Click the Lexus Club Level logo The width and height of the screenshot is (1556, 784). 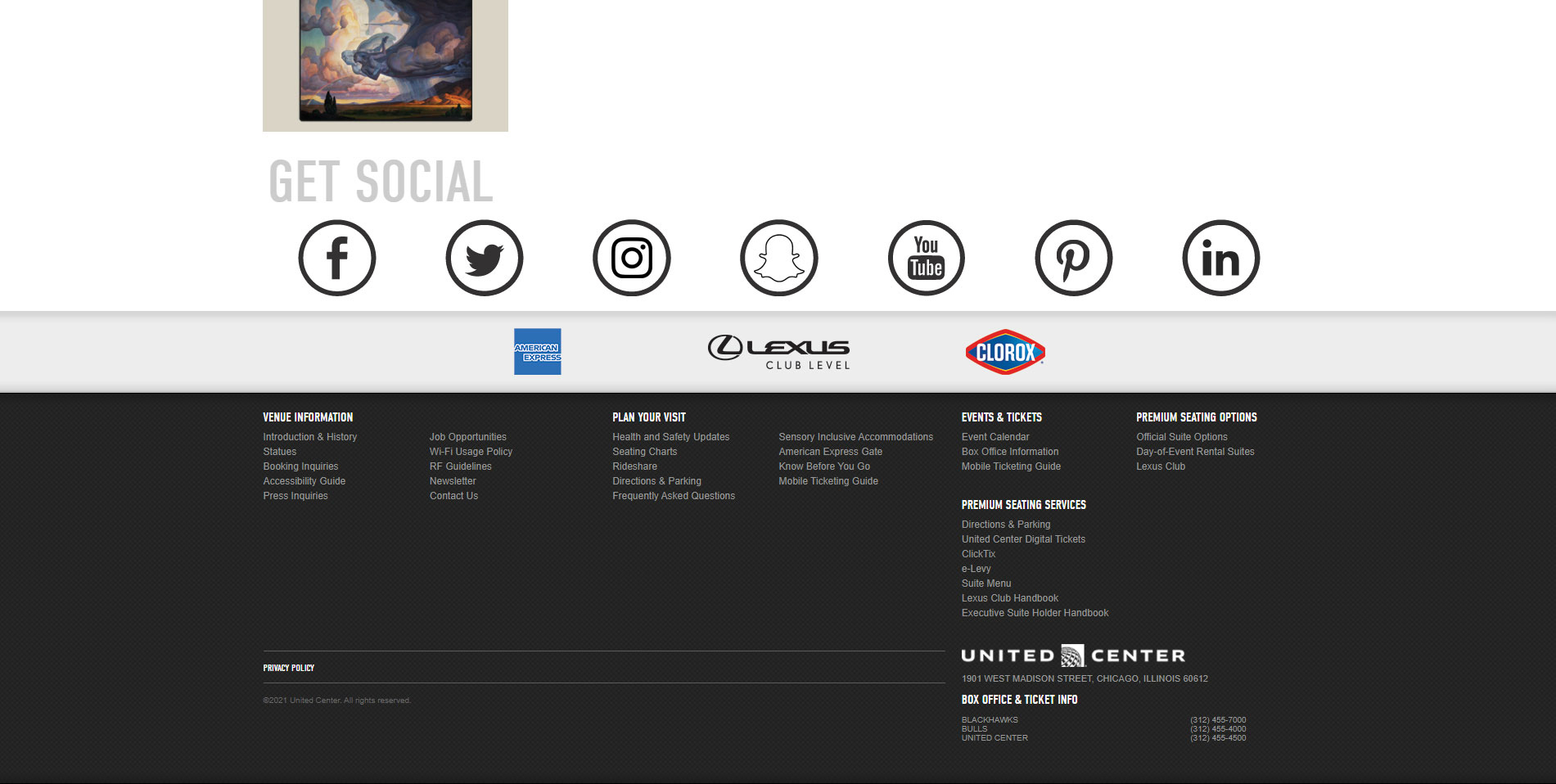point(779,352)
